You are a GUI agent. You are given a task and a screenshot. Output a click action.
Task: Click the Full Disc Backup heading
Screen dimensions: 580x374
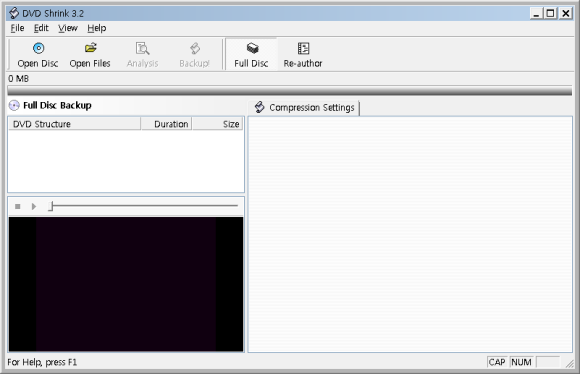point(57,105)
